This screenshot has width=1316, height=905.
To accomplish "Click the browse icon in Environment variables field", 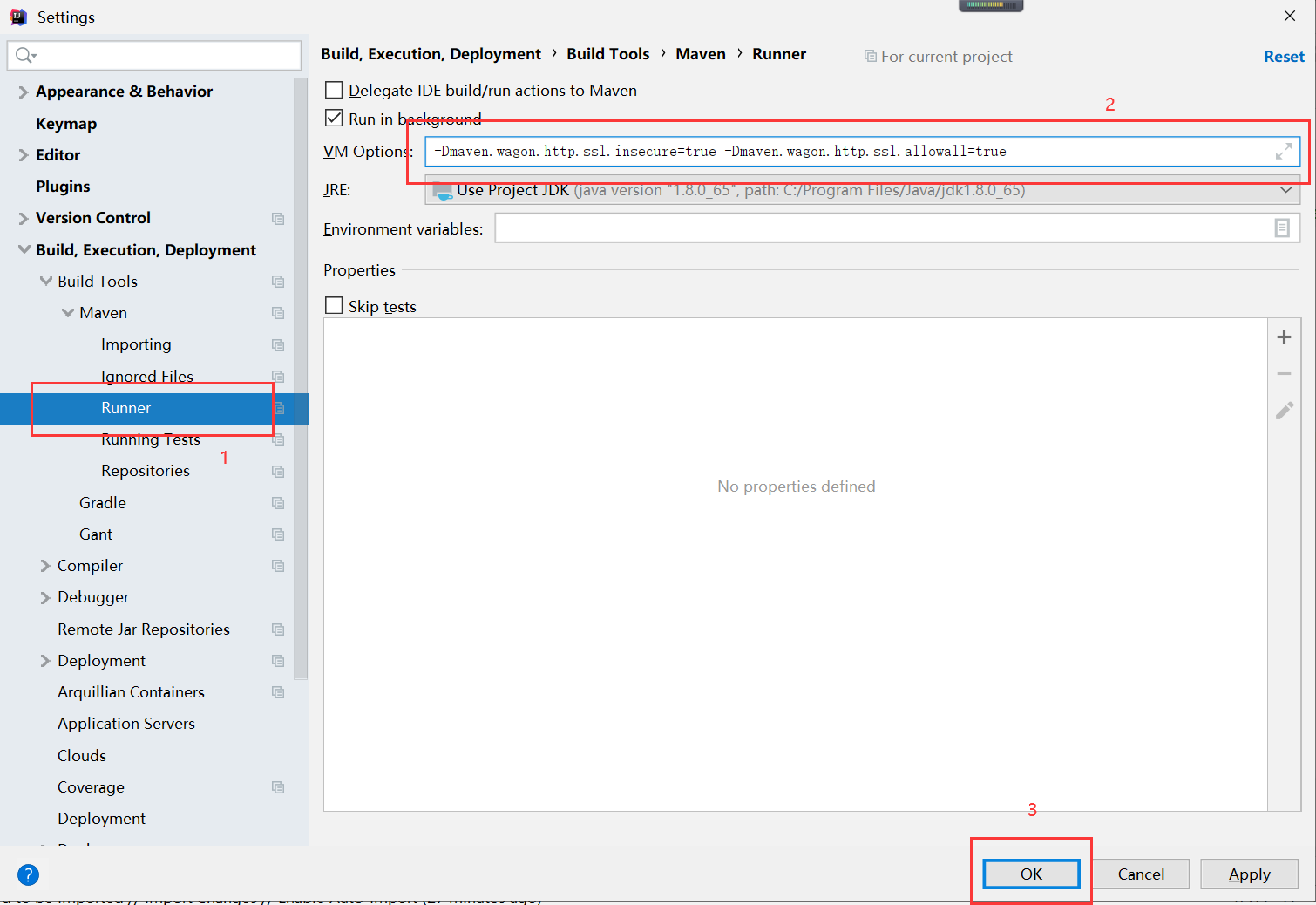I will pyautogui.click(x=1281, y=228).
